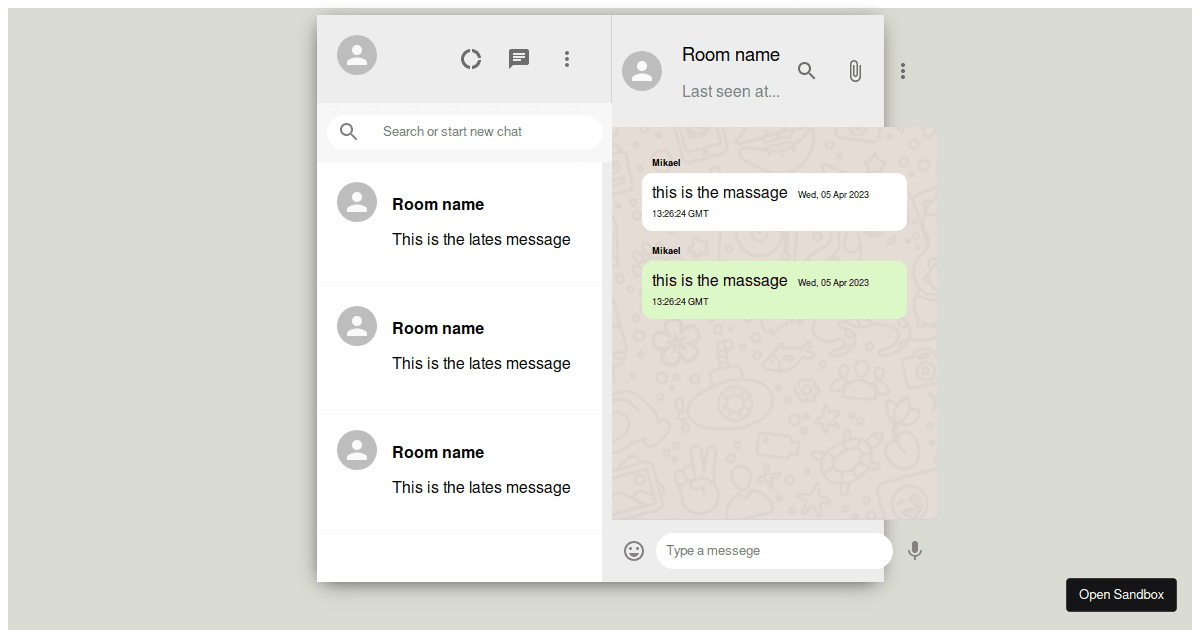
Task: Click the Room name title in chat header
Action: (731, 55)
